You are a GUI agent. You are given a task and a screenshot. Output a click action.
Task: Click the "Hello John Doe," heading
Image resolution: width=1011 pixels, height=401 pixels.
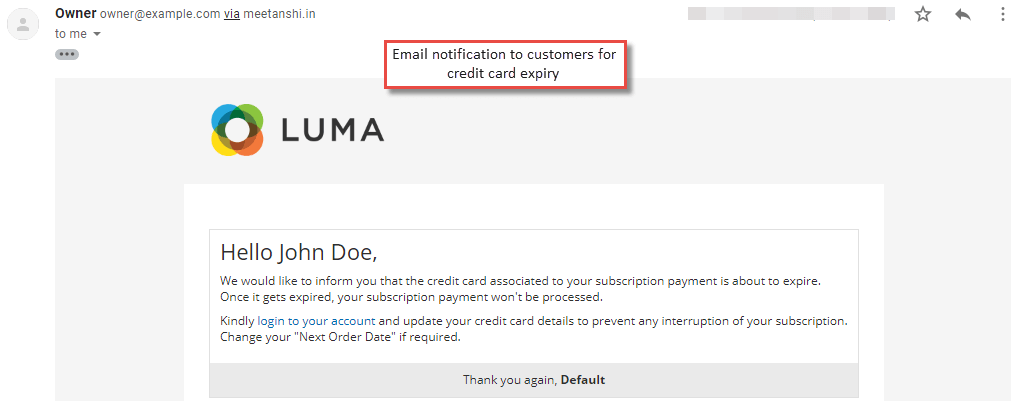(x=299, y=252)
